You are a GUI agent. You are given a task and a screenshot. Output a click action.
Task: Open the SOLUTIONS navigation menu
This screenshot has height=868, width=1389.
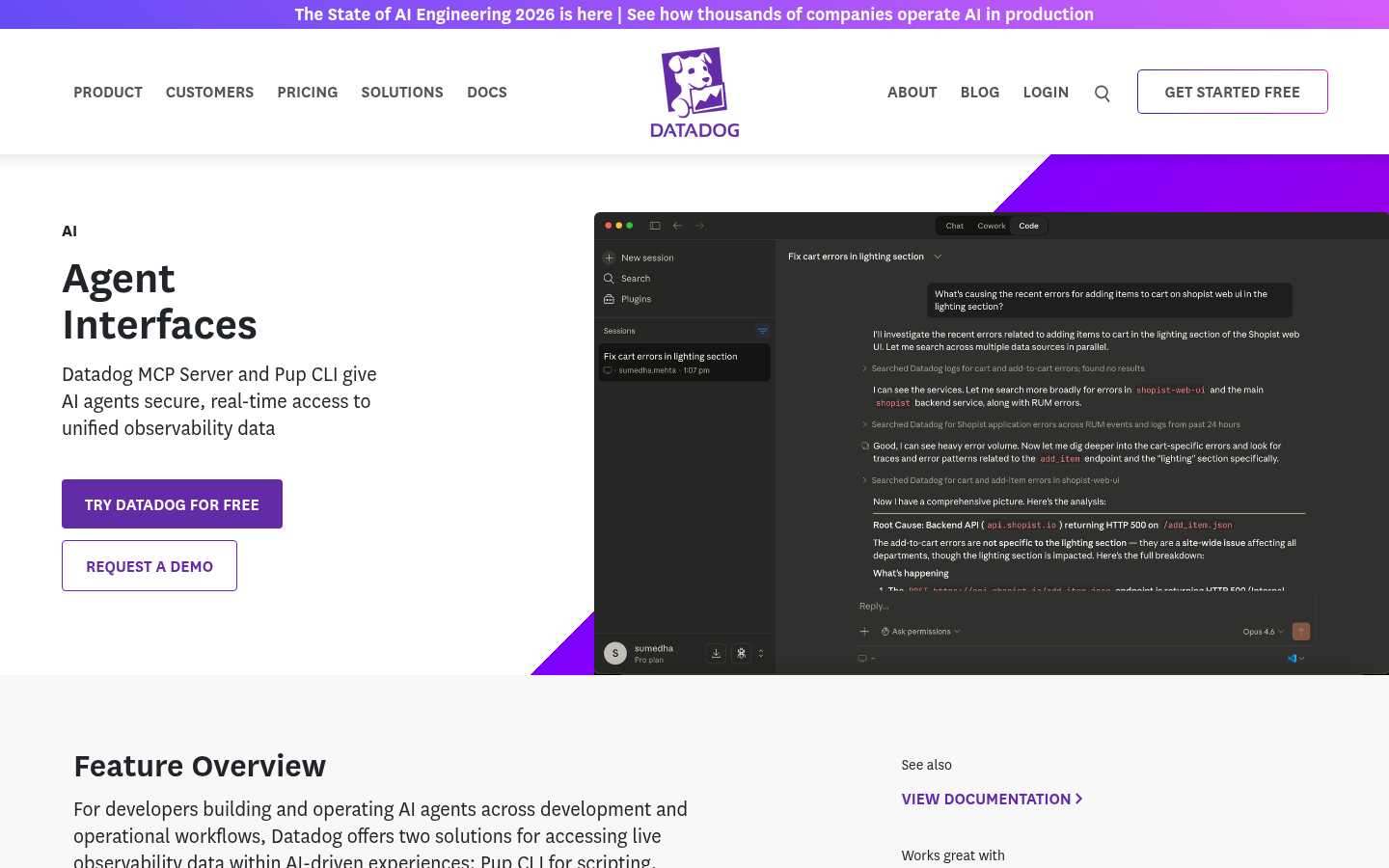click(x=402, y=92)
